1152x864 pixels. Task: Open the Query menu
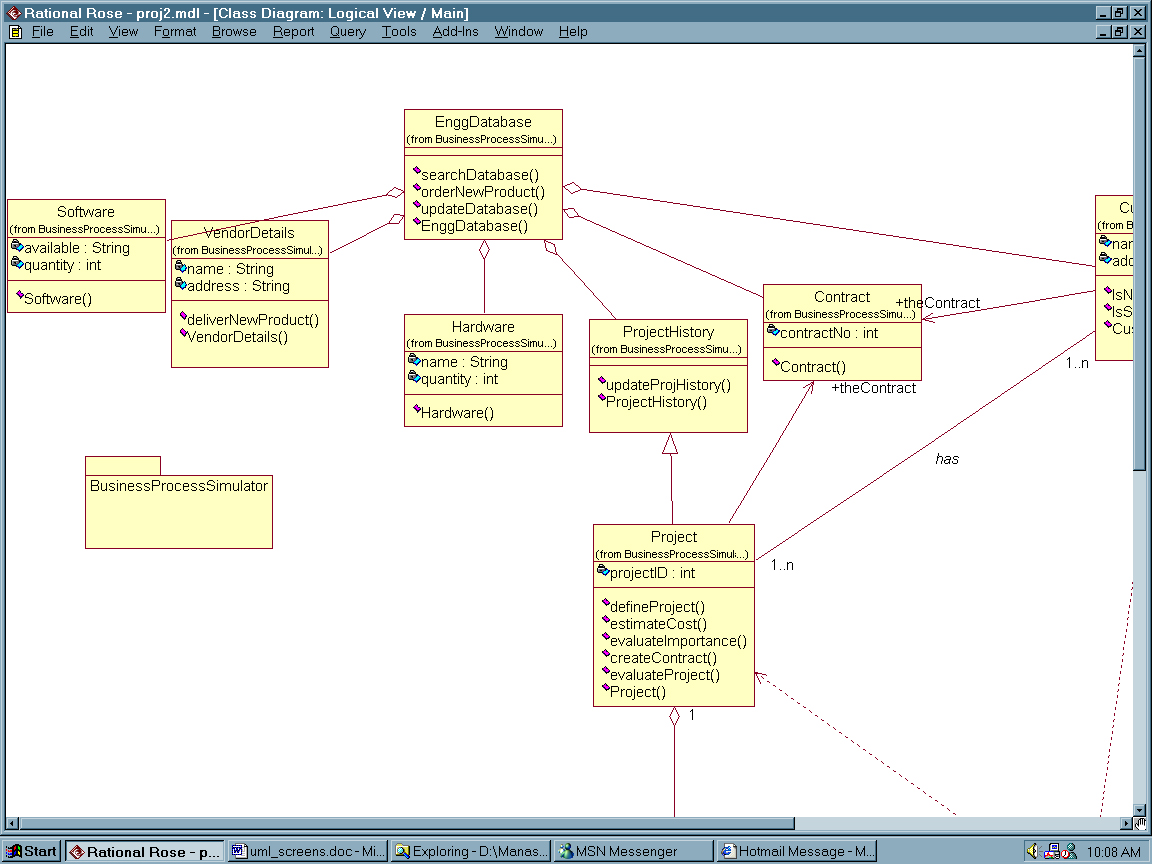[348, 32]
